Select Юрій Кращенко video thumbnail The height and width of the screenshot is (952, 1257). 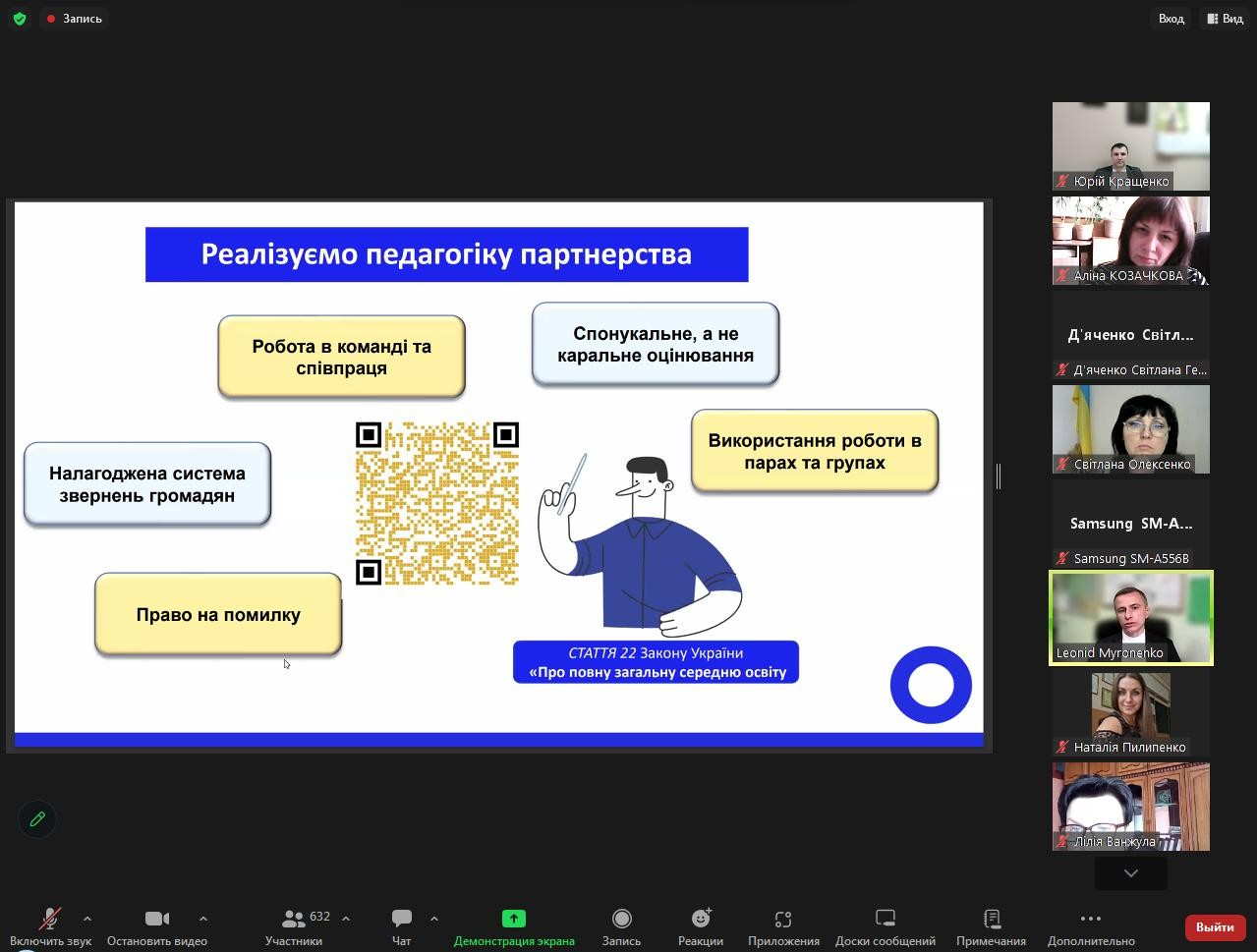[x=1131, y=146]
